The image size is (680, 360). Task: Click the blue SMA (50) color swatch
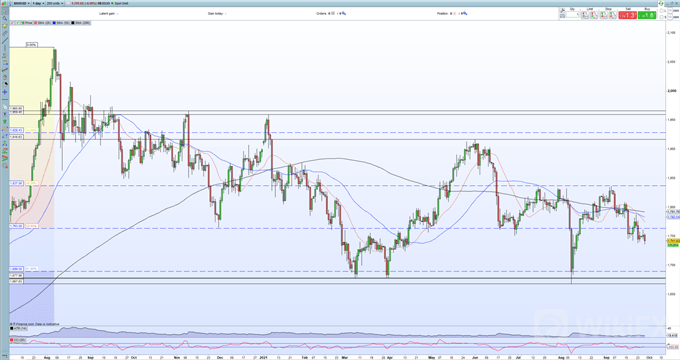click(54, 23)
